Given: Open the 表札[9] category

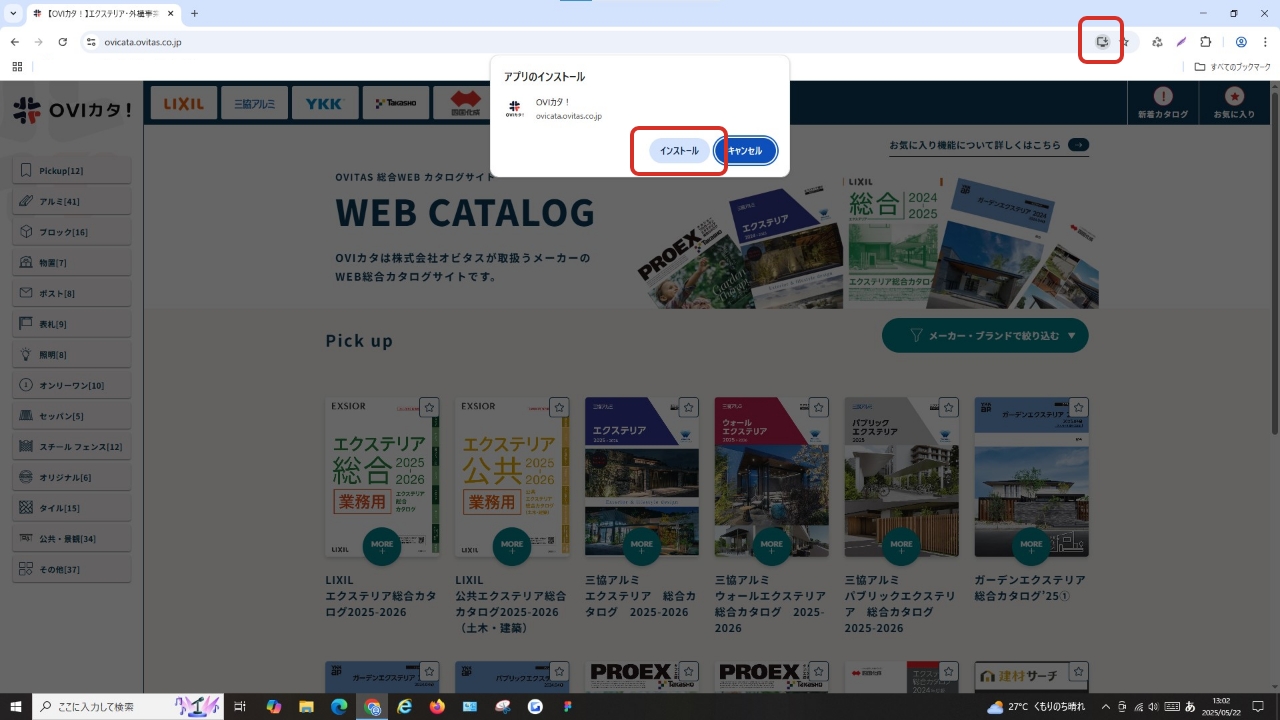Looking at the screenshot, I should (x=72, y=324).
